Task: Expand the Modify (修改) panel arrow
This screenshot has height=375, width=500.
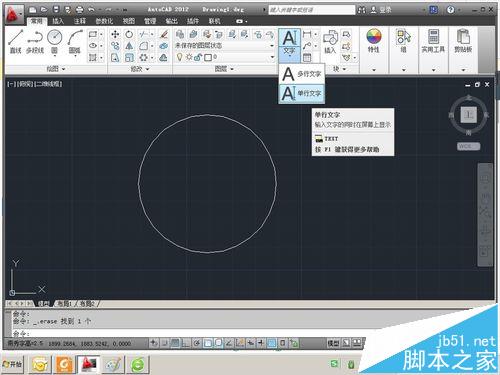Action: tap(148, 69)
